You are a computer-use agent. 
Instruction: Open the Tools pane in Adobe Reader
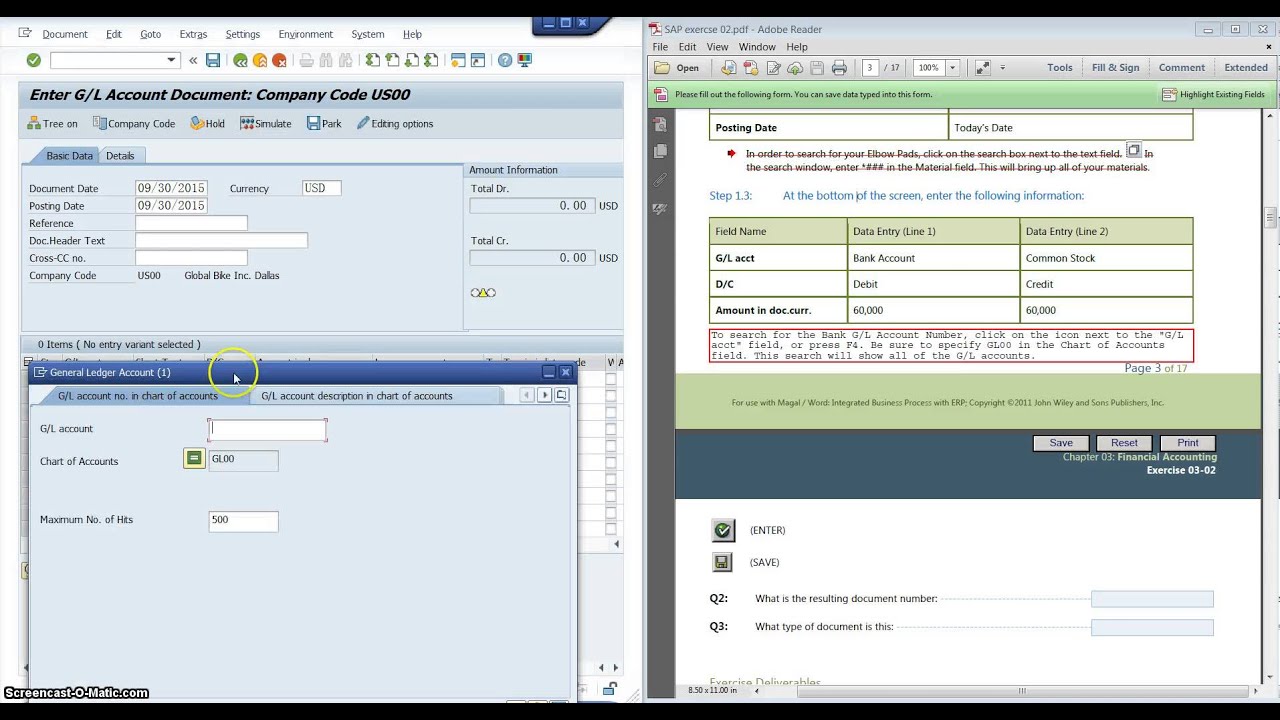1060,68
